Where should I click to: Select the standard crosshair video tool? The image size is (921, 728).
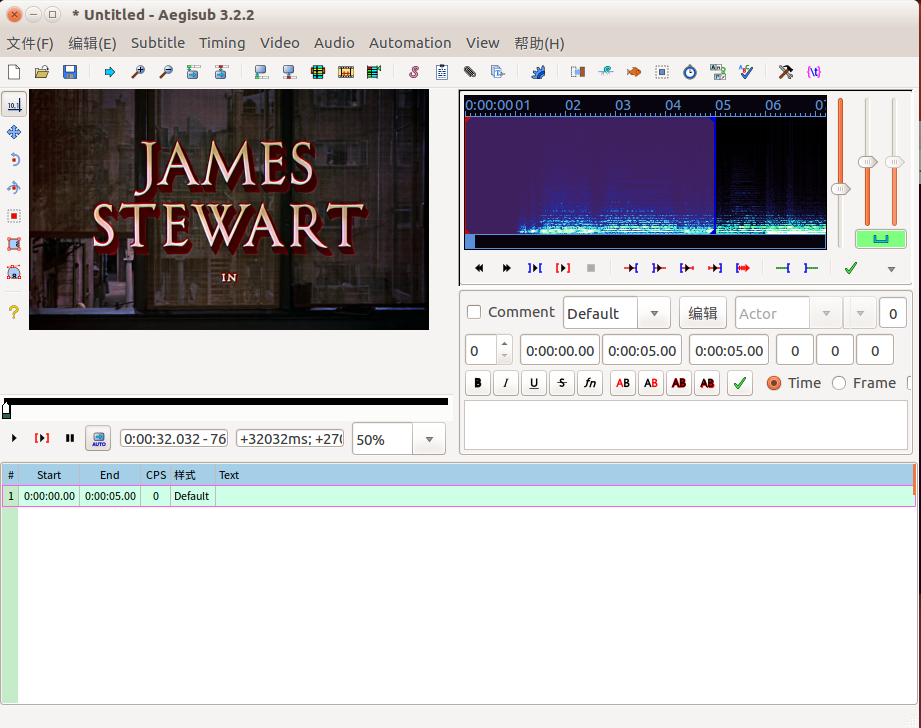coord(14,105)
